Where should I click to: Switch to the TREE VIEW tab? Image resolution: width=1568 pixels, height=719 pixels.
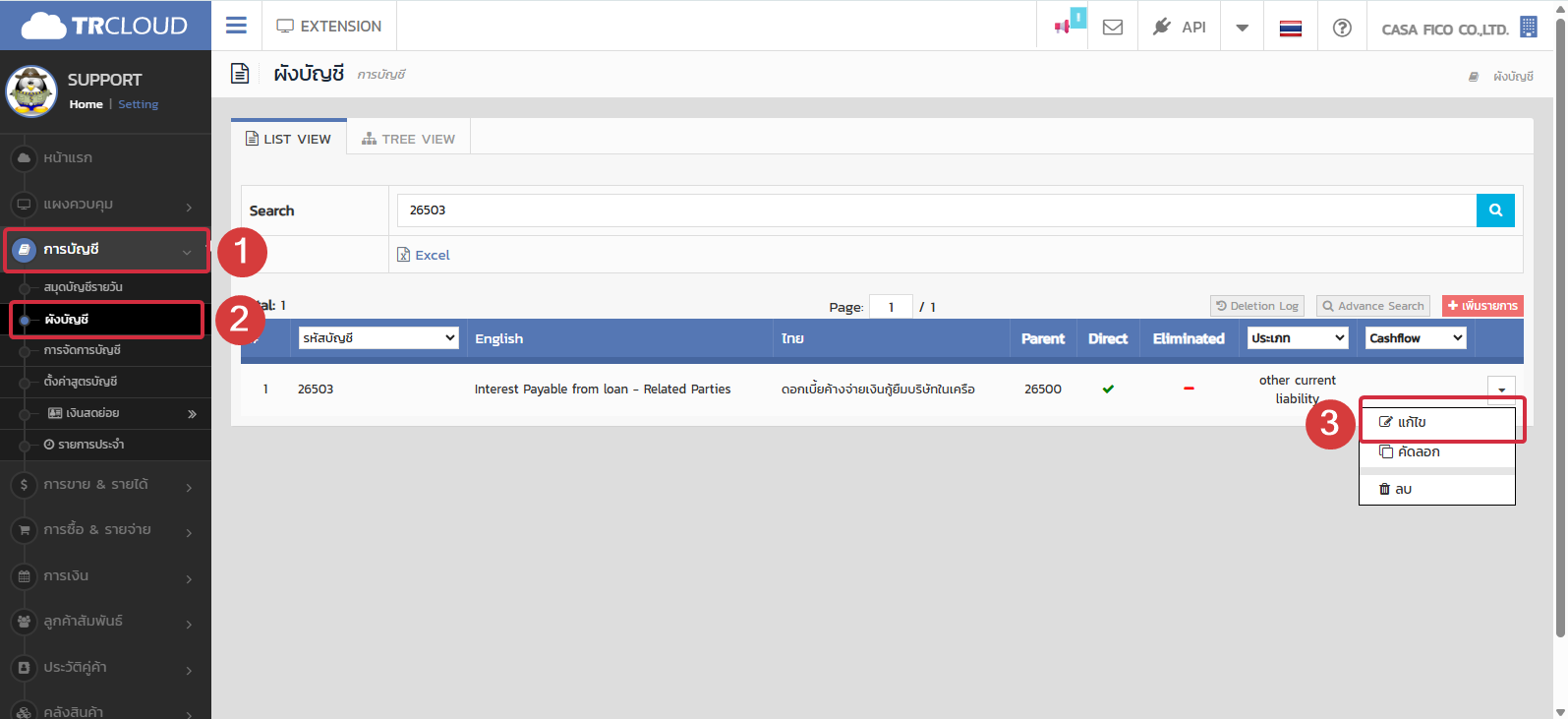409,139
